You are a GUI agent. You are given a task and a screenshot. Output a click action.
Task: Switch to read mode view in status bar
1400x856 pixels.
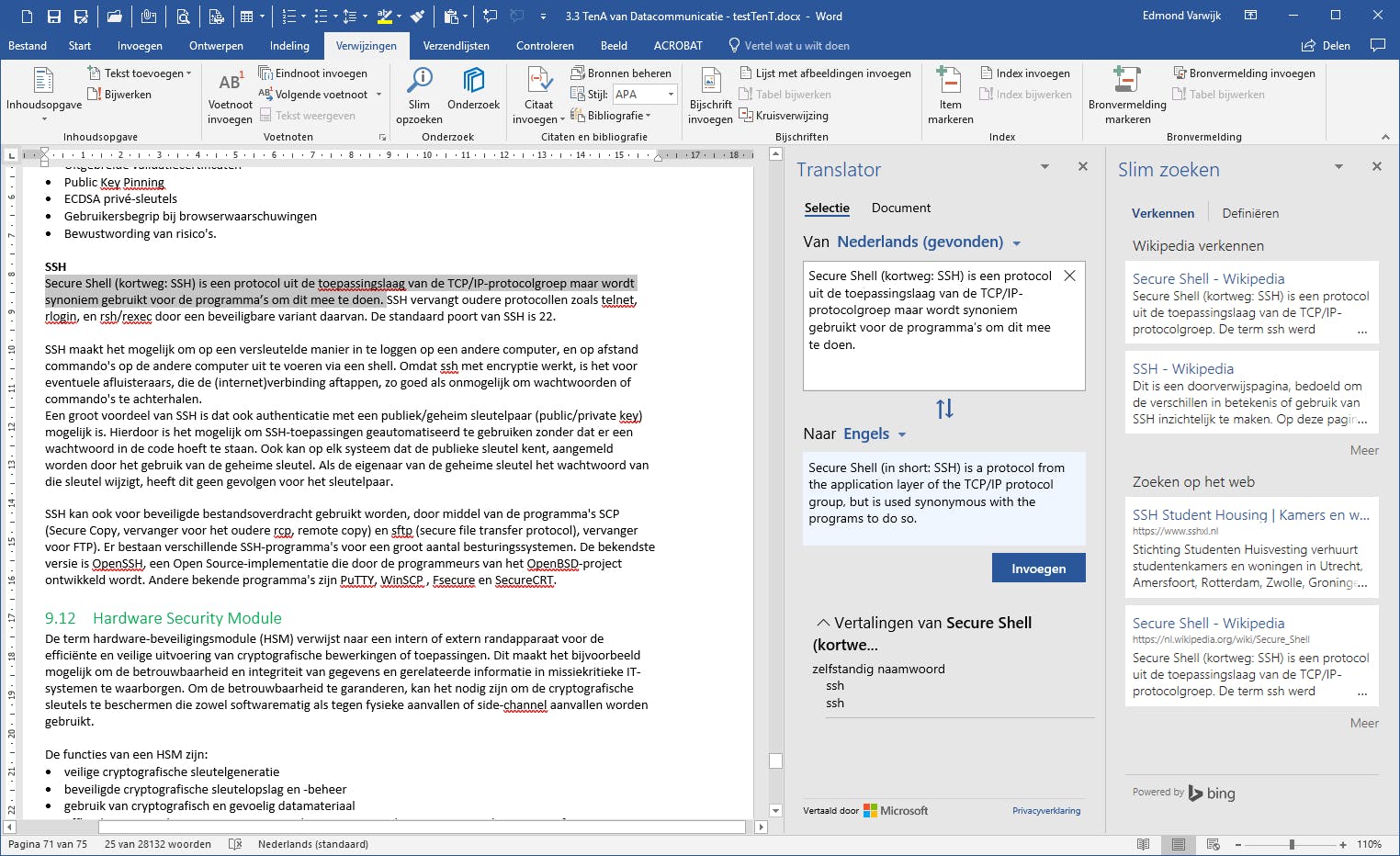1143,844
